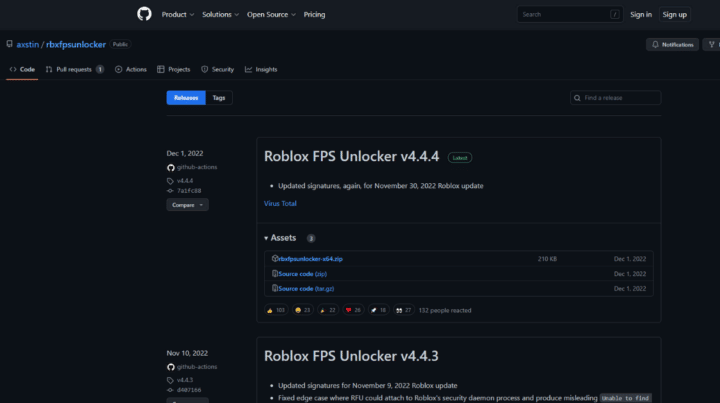Click the thumbs up reaction

click(276, 310)
